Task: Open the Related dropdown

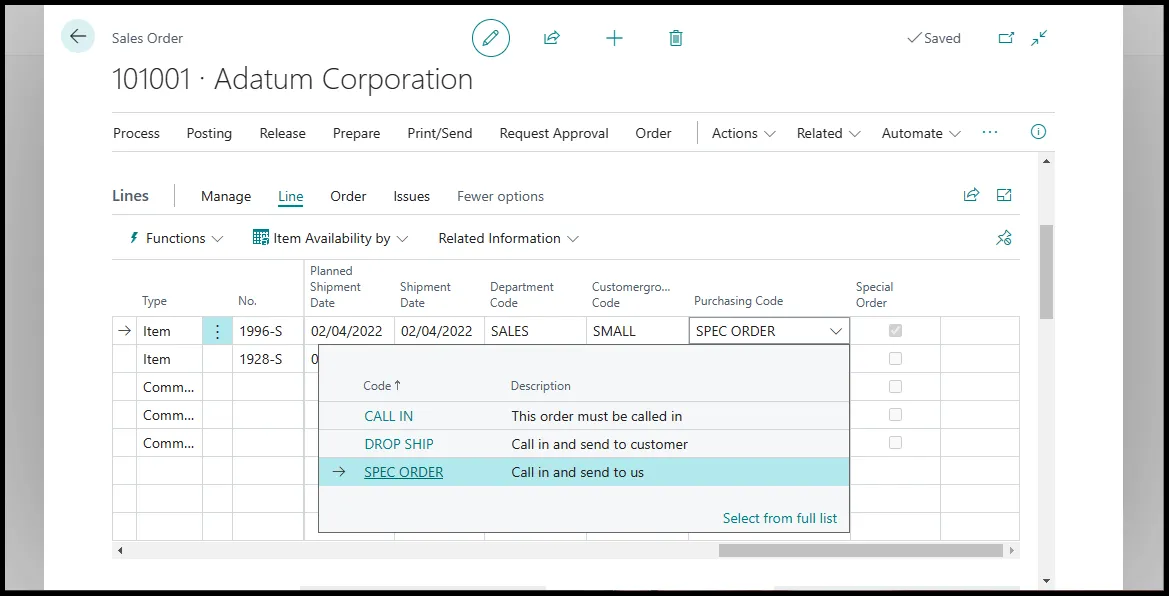Action: pos(828,134)
